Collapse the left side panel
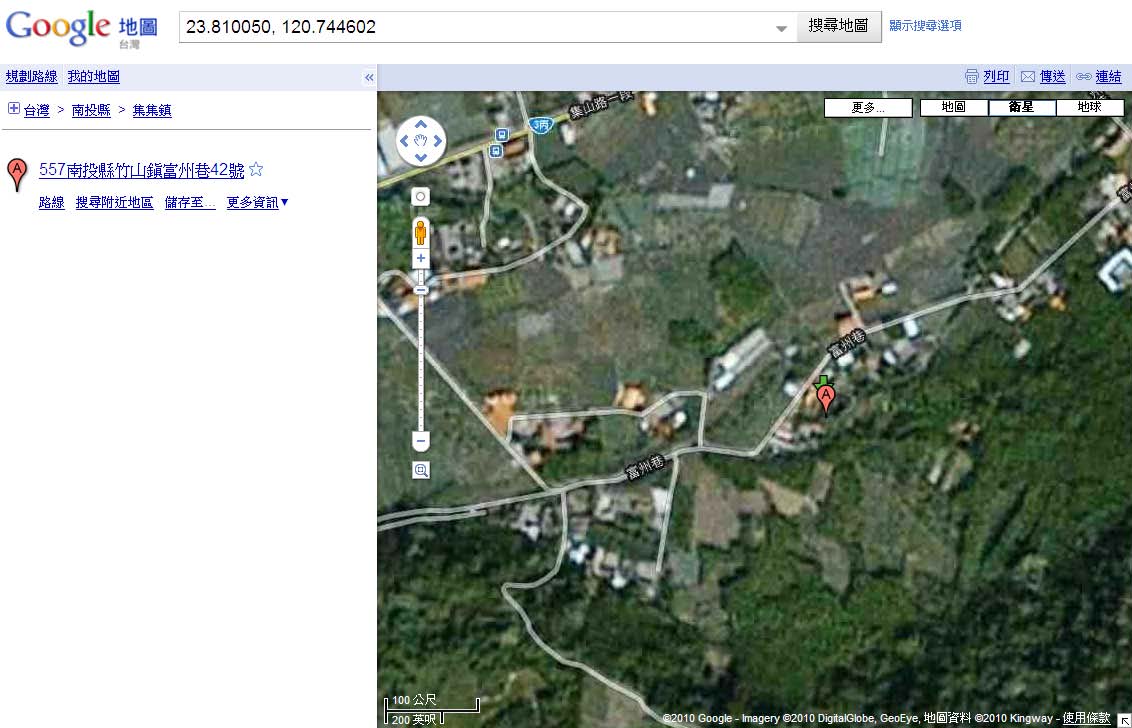The width and height of the screenshot is (1132, 728). click(369, 77)
